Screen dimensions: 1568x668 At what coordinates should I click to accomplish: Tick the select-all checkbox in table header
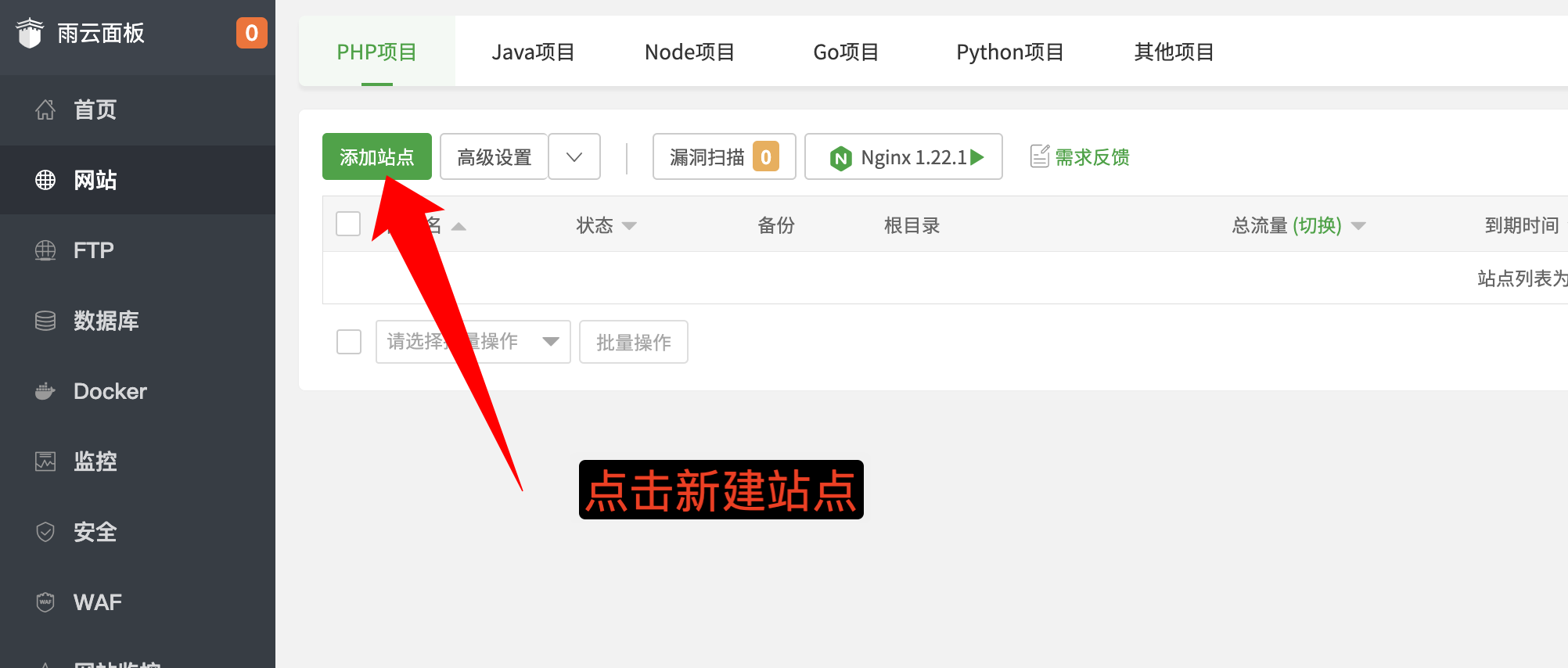(x=348, y=224)
